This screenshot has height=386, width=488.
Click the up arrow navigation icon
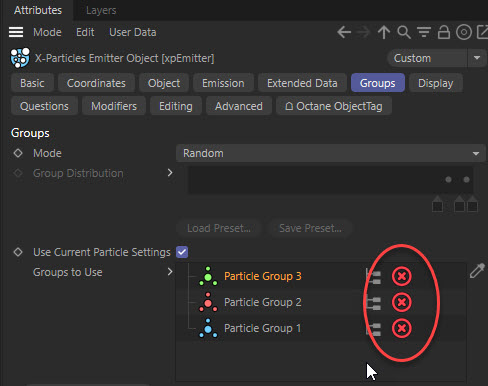pyautogui.click(x=384, y=32)
